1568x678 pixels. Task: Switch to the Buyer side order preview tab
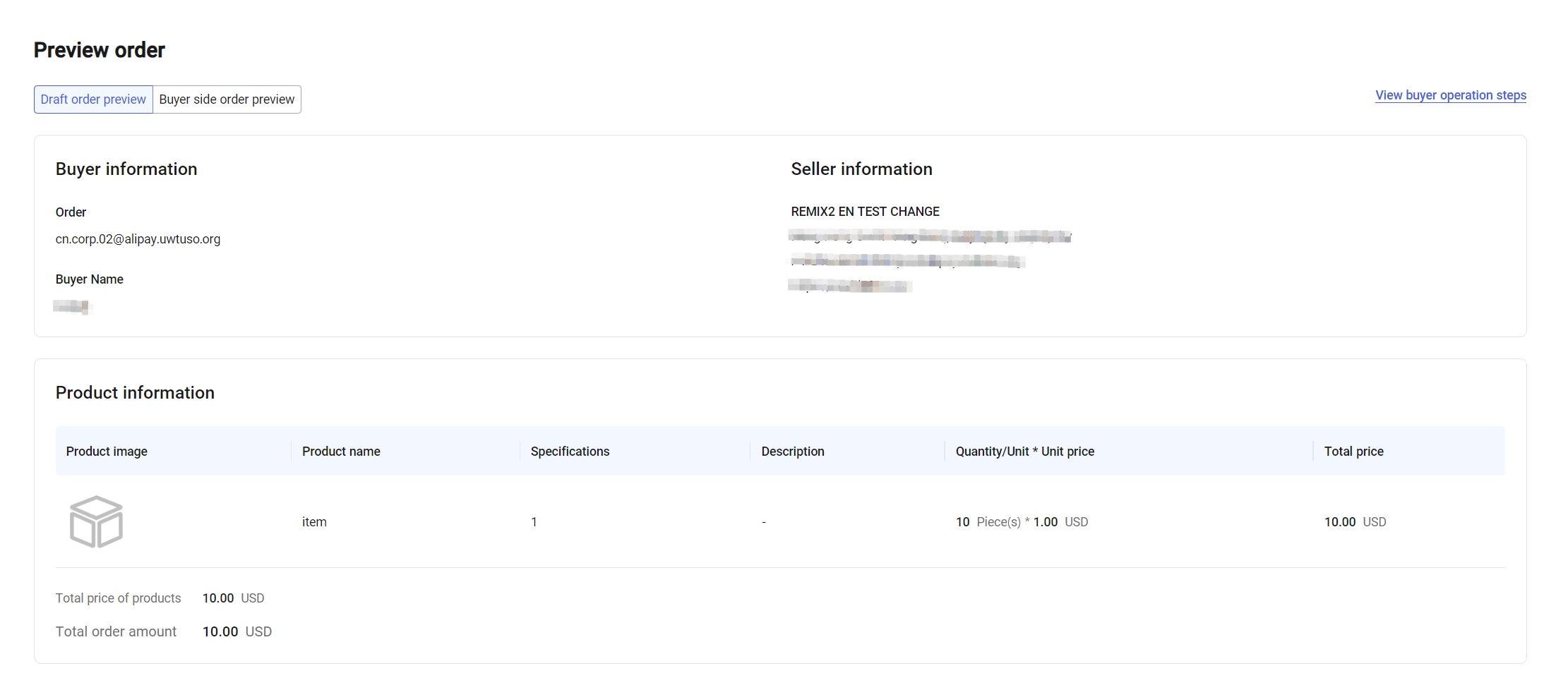(x=227, y=99)
